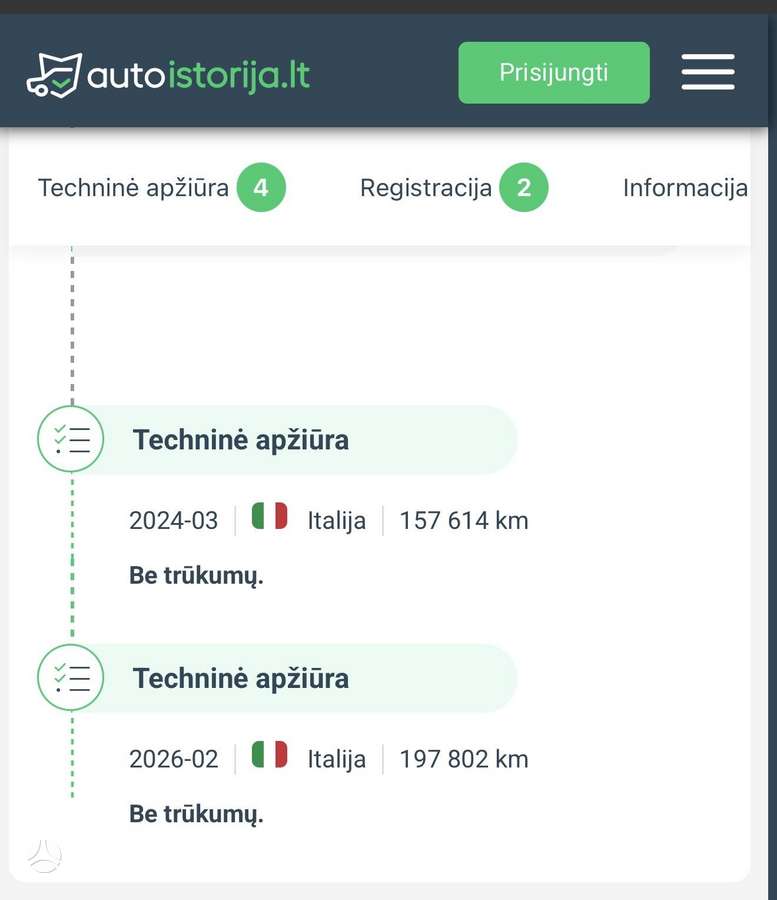777x900 pixels.
Task: Click the Techninė apžiūra heading above 2026-02
Action: tap(241, 678)
